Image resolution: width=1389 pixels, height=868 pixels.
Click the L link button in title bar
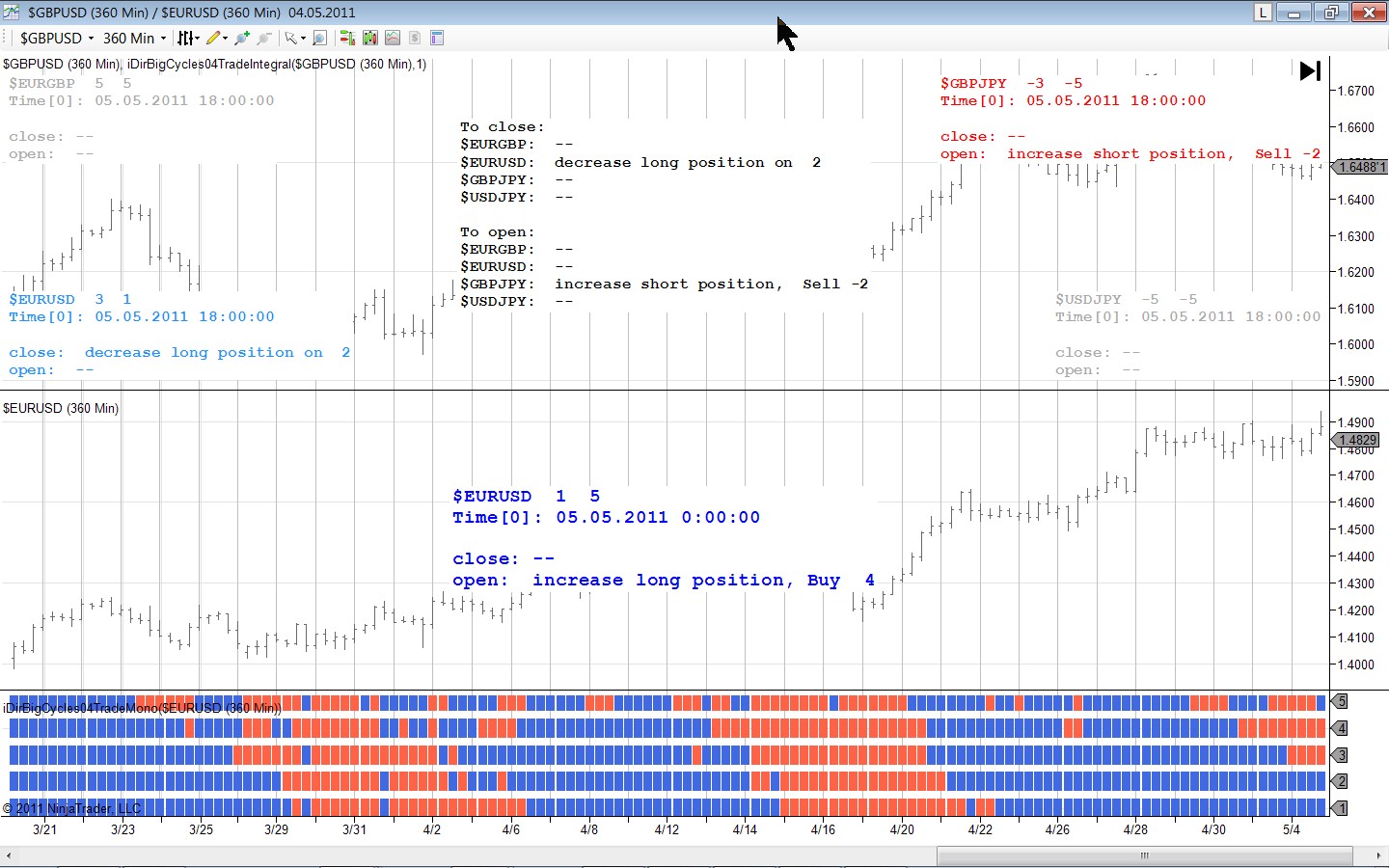(1263, 13)
